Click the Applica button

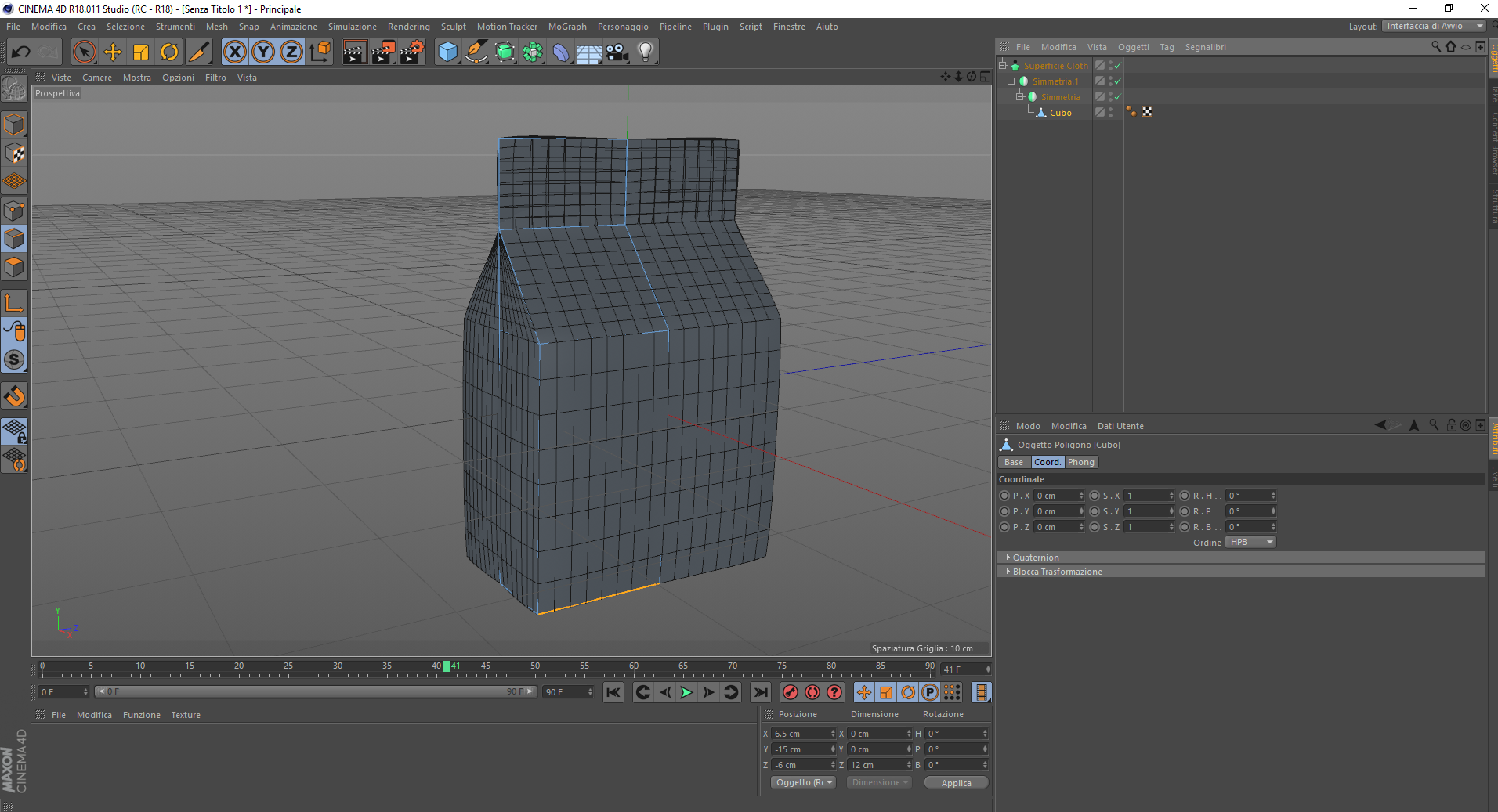coord(956,783)
